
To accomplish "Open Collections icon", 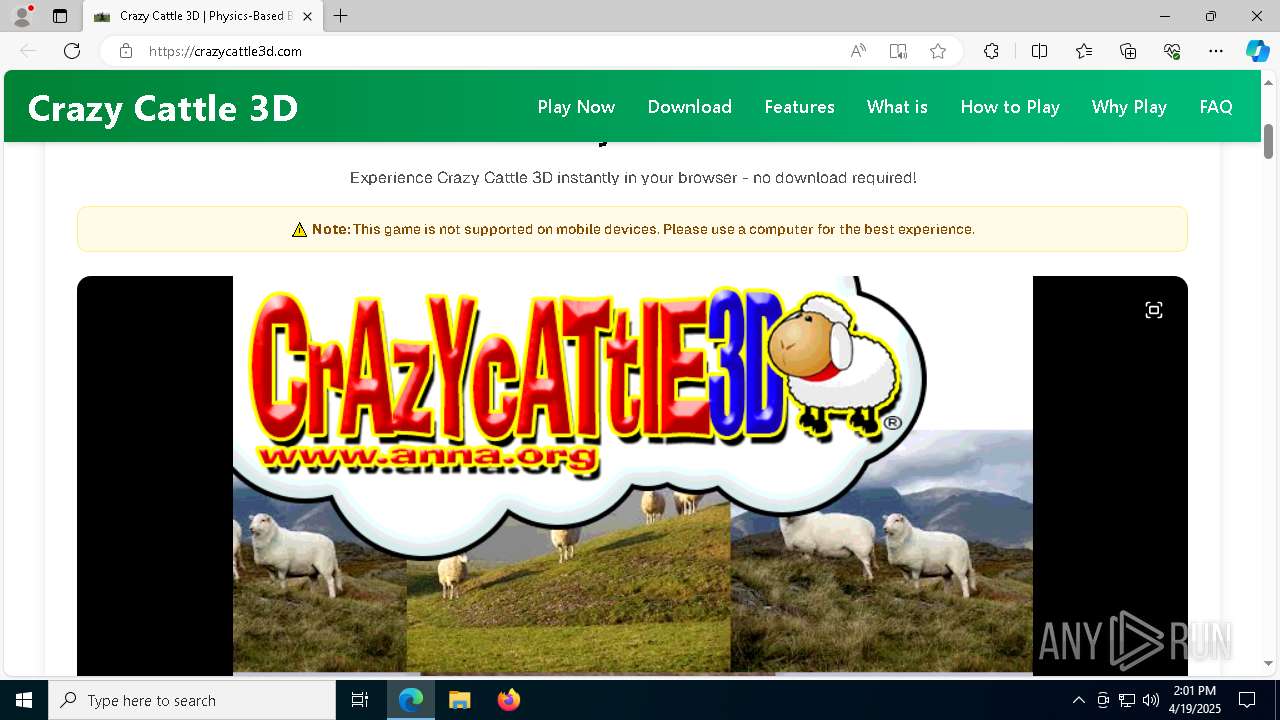I will point(1128,51).
